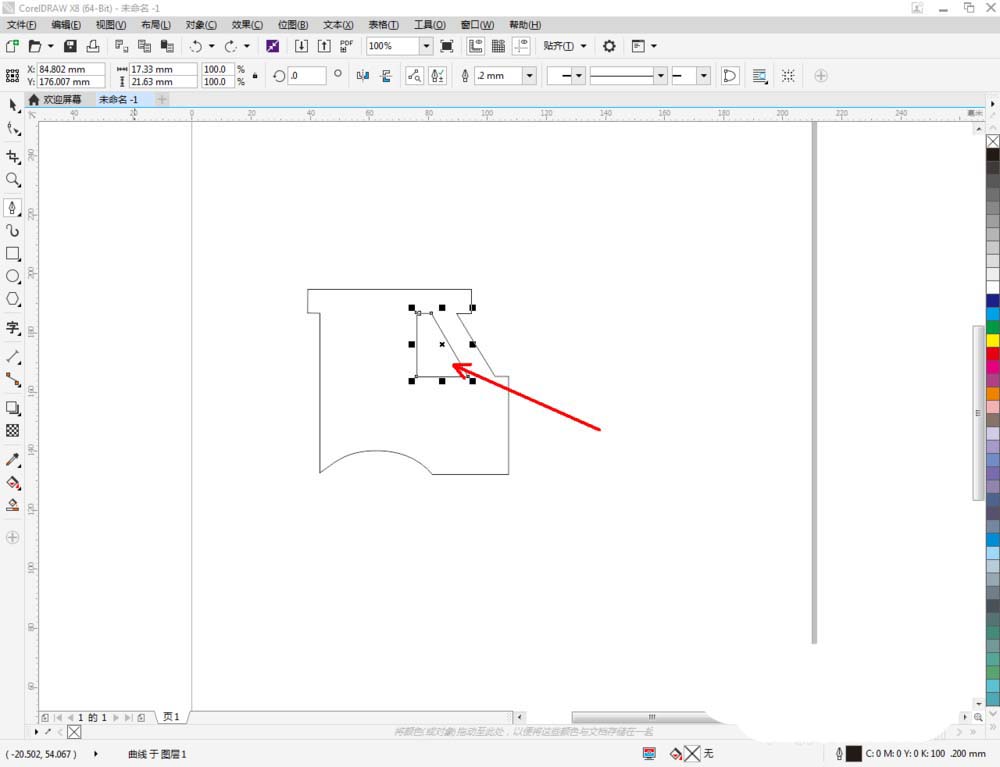This screenshot has width=1000, height=767.
Task: Toggle the Close curve button
Action: [730, 76]
